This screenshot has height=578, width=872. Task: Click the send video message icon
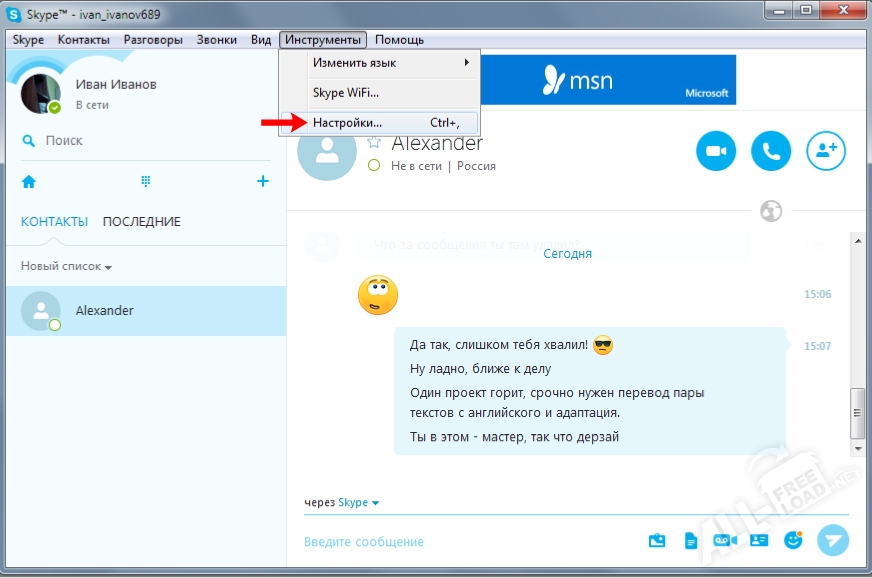[x=724, y=540]
